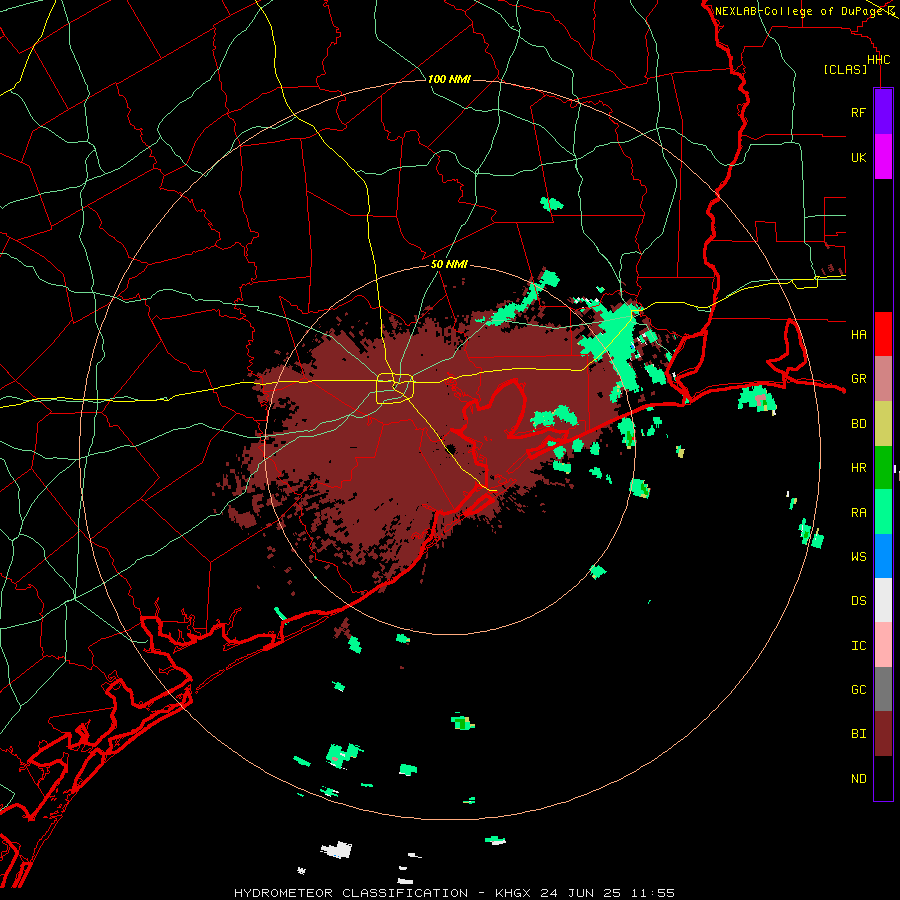900x900 pixels.
Task: Click the UK legend label
Action: coord(858,157)
